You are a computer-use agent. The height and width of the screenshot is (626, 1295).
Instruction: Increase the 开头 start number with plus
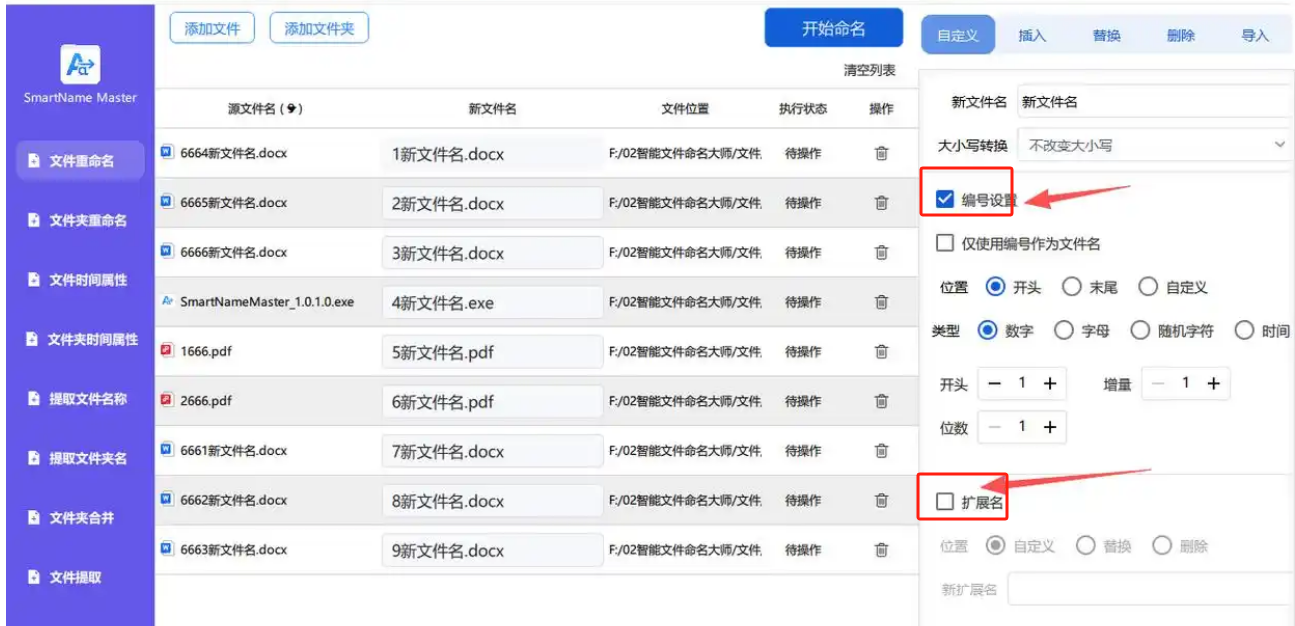tap(1050, 384)
